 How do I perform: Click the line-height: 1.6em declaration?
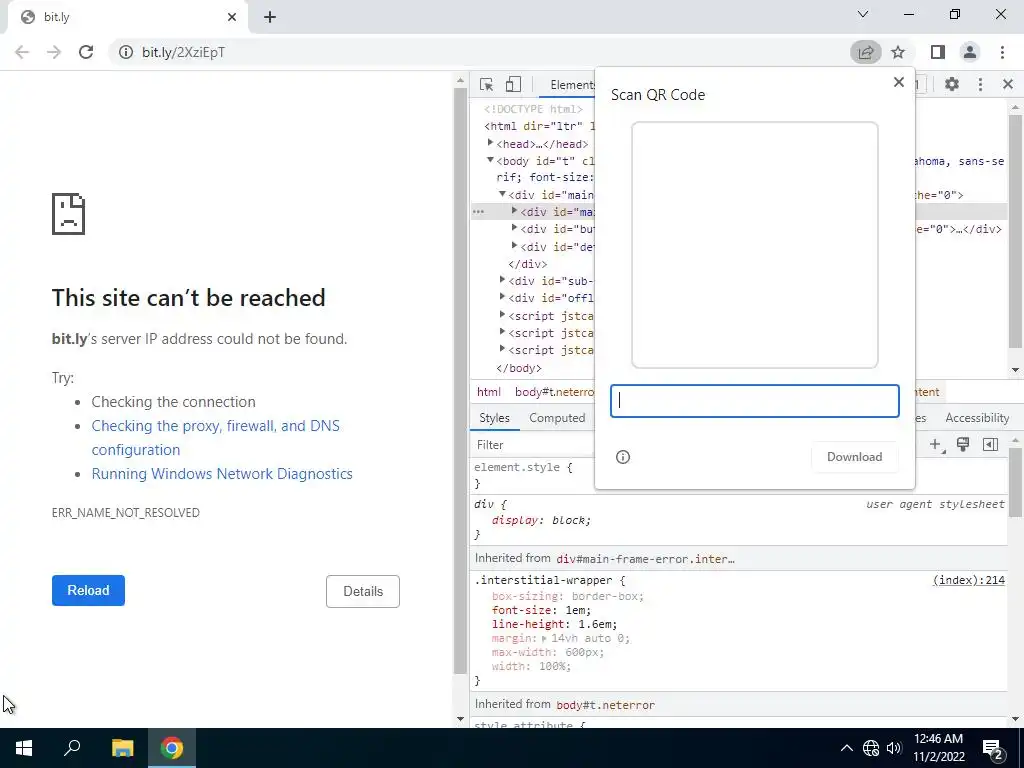pyautogui.click(x=554, y=624)
